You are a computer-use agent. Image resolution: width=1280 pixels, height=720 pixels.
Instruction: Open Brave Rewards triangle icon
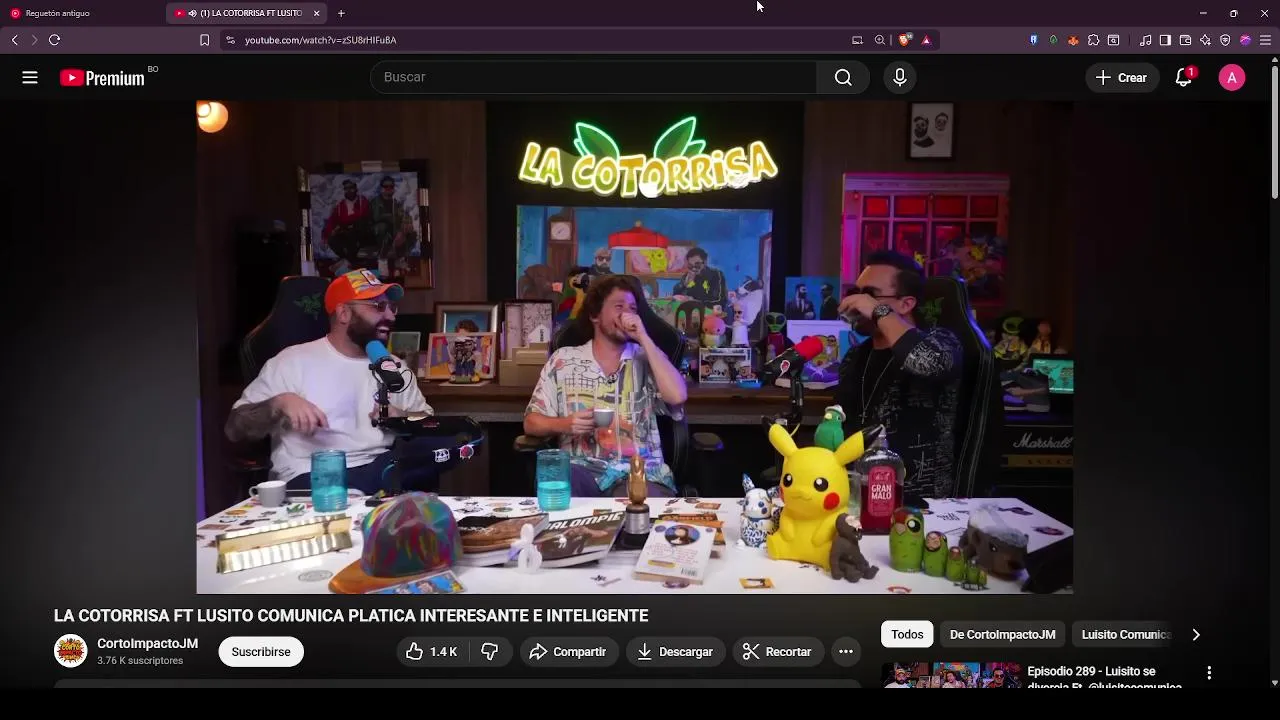tap(926, 40)
